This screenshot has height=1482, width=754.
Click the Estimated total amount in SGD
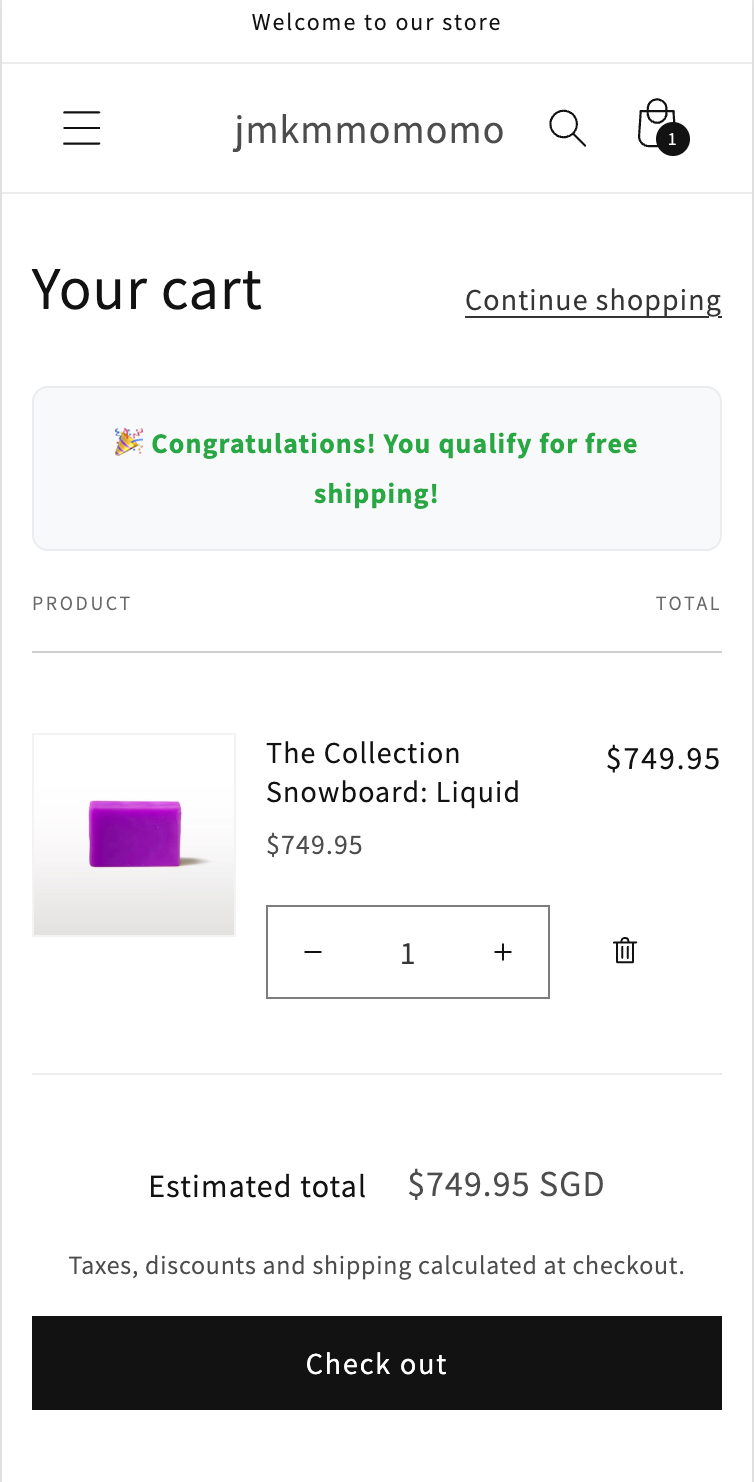506,1185
